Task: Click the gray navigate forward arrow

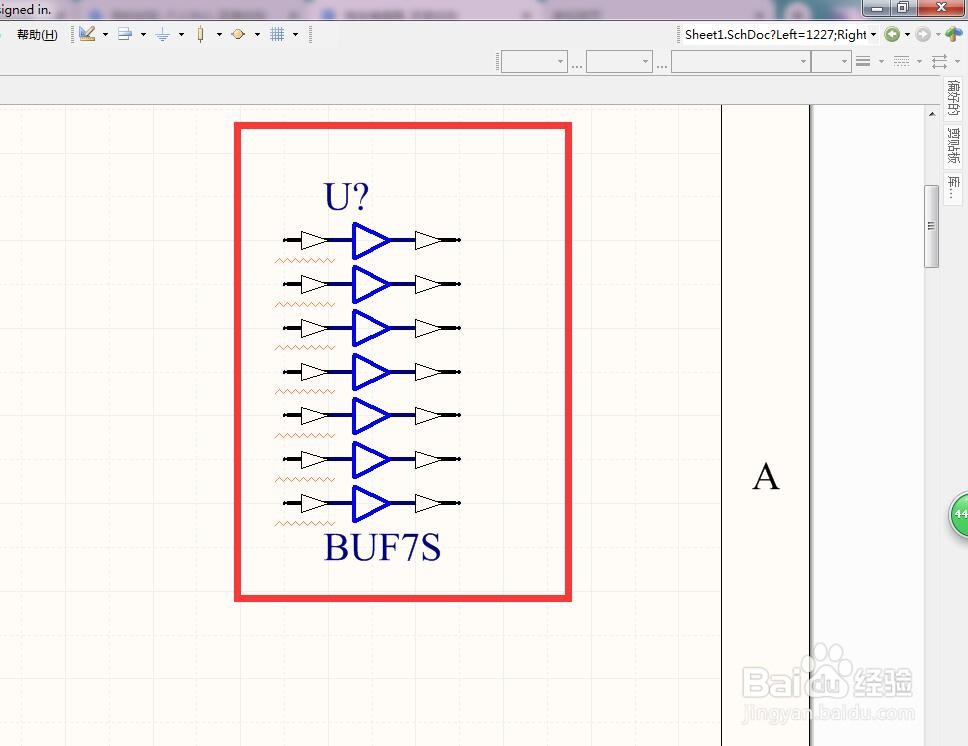Action: point(923,35)
